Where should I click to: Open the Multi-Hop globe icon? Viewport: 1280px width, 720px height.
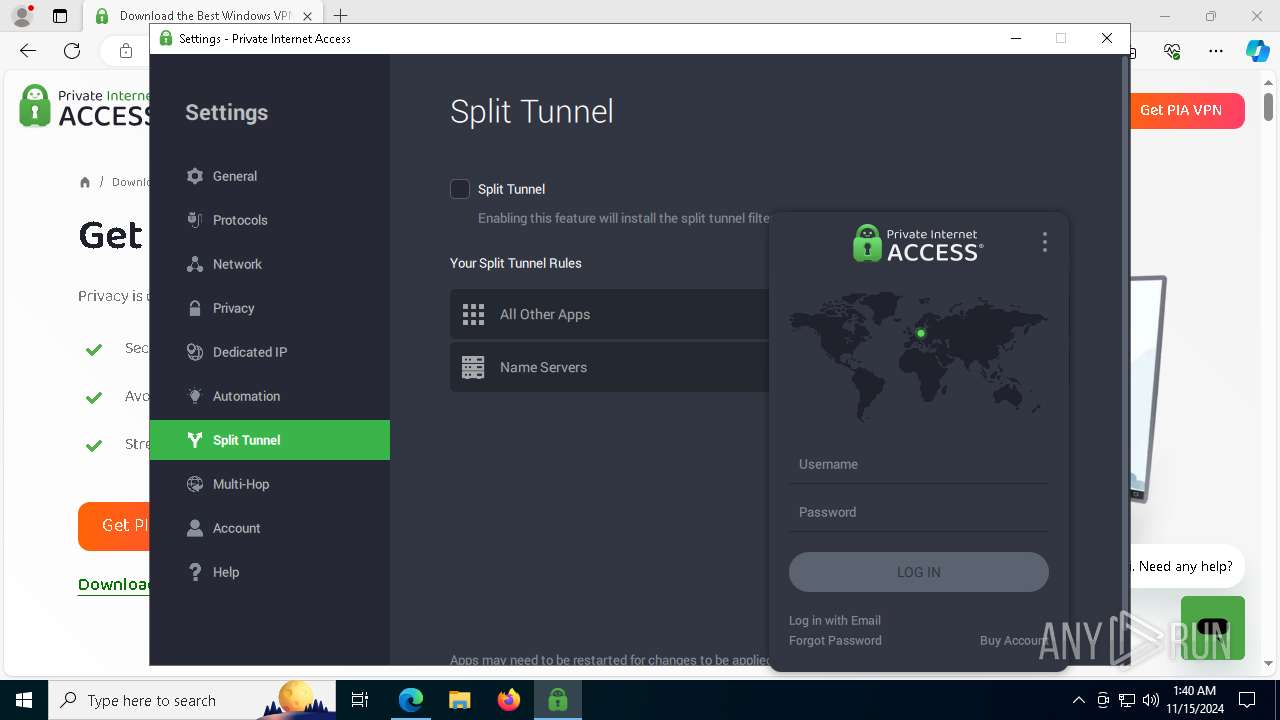195,484
